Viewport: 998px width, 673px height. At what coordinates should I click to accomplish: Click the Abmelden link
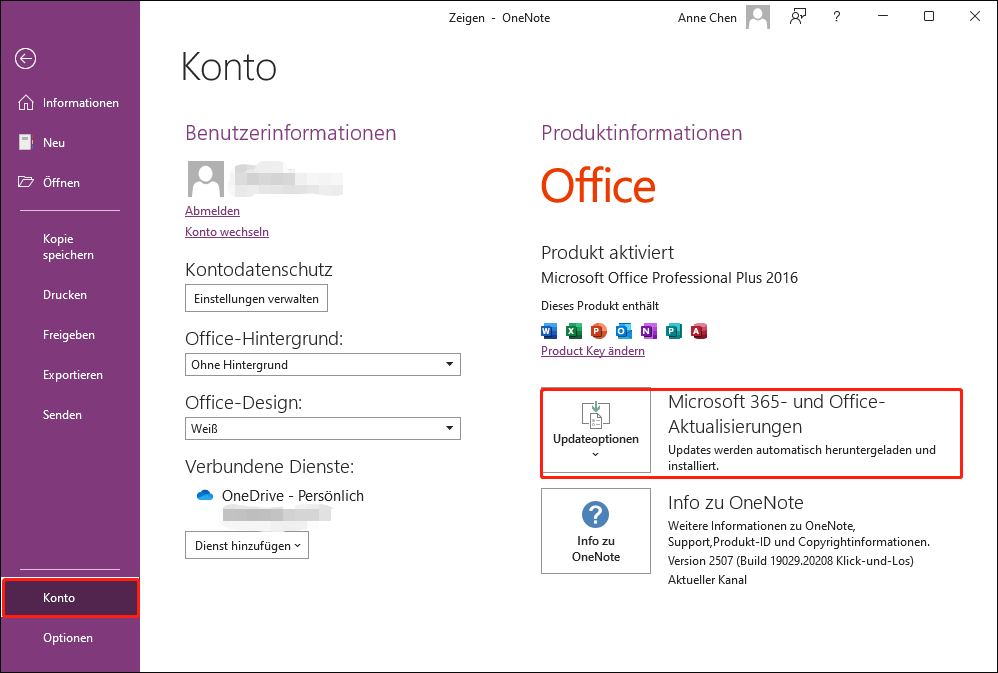pos(213,211)
